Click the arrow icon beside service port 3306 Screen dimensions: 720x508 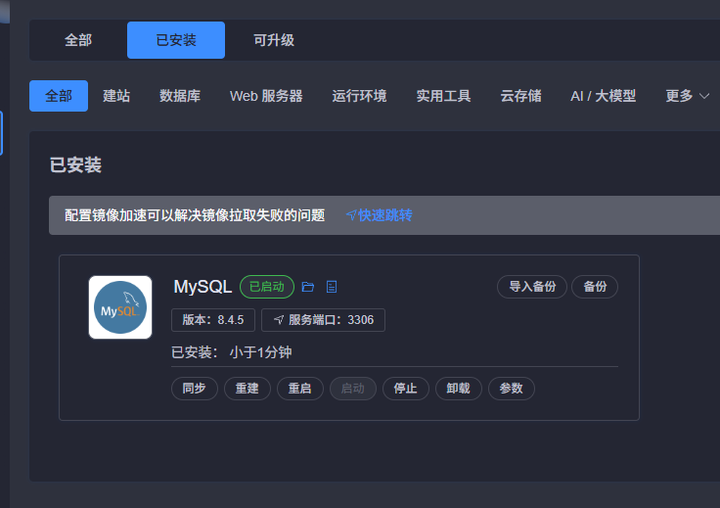point(279,320)
